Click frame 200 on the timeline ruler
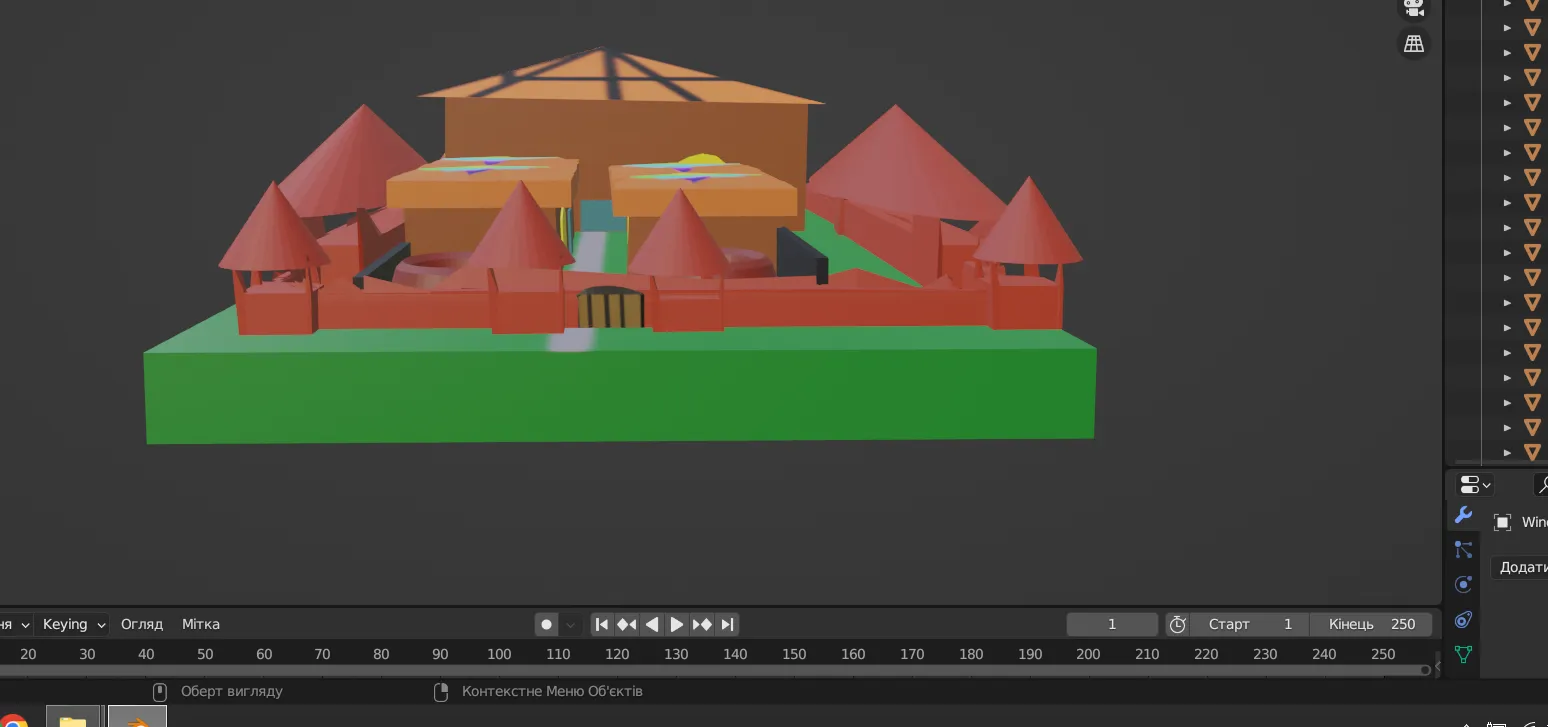1548x727 pixels. 1088,654
